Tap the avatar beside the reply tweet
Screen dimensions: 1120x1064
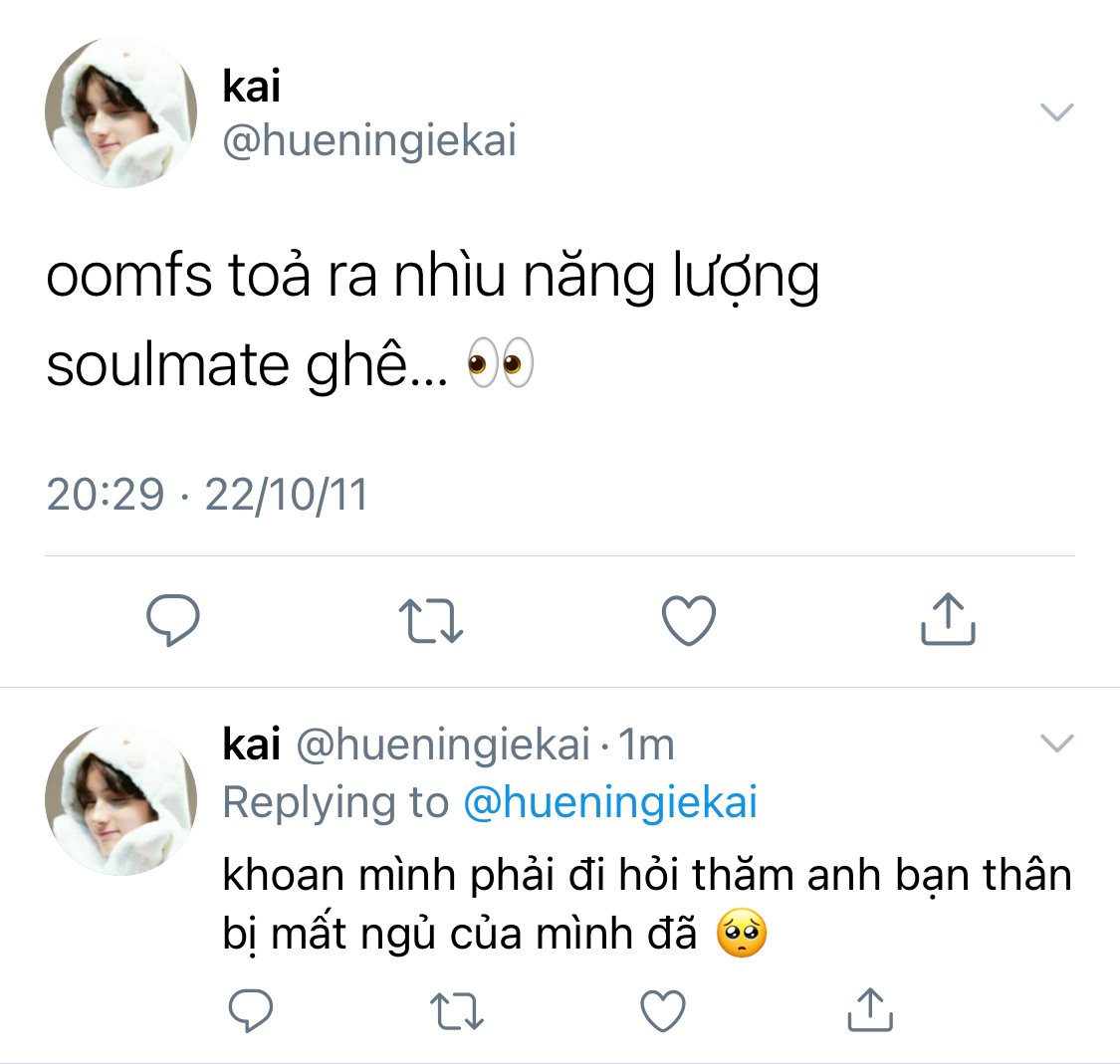point(121,799)
